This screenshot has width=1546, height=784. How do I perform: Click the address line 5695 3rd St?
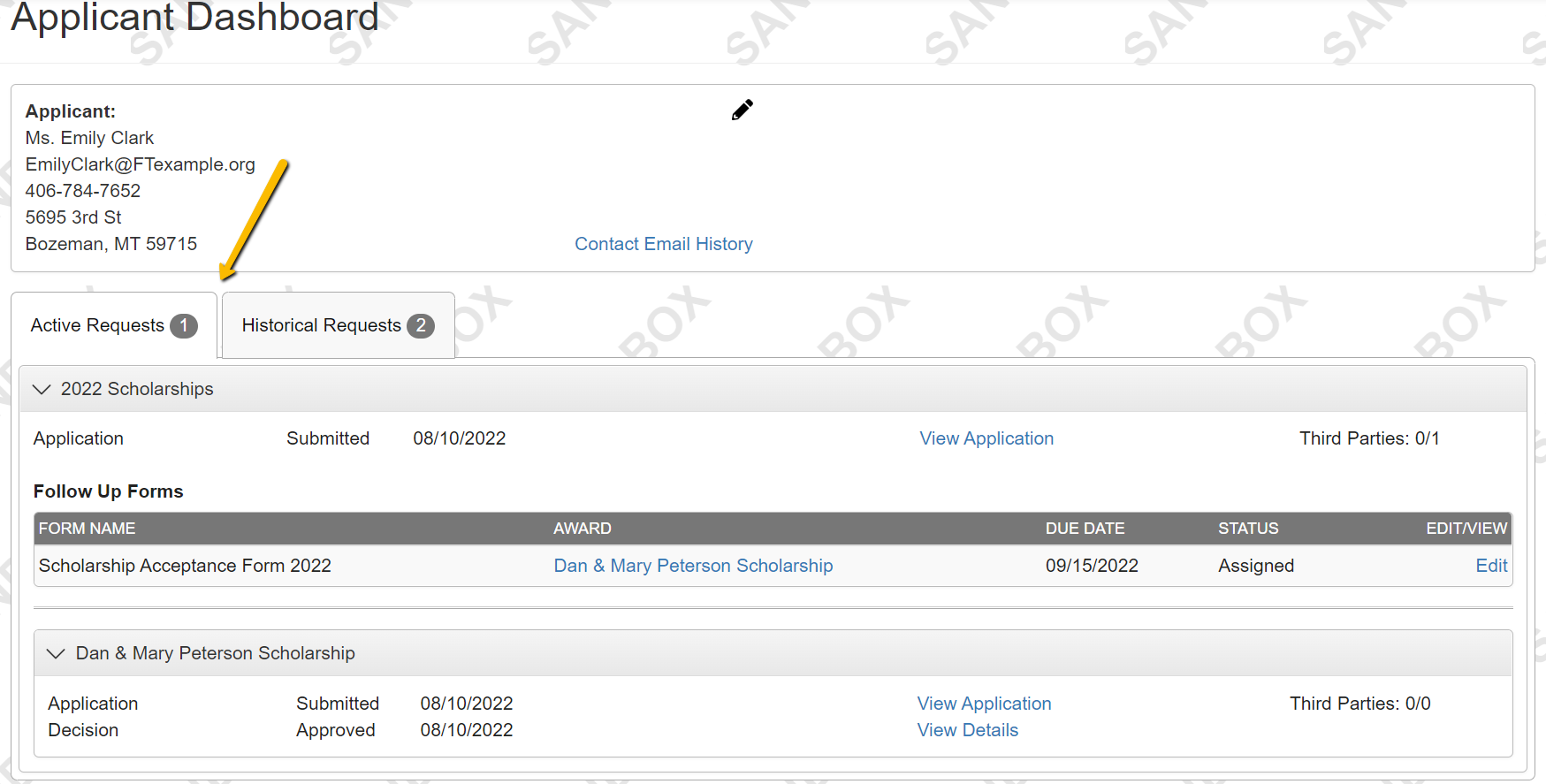tap(73, 217)
